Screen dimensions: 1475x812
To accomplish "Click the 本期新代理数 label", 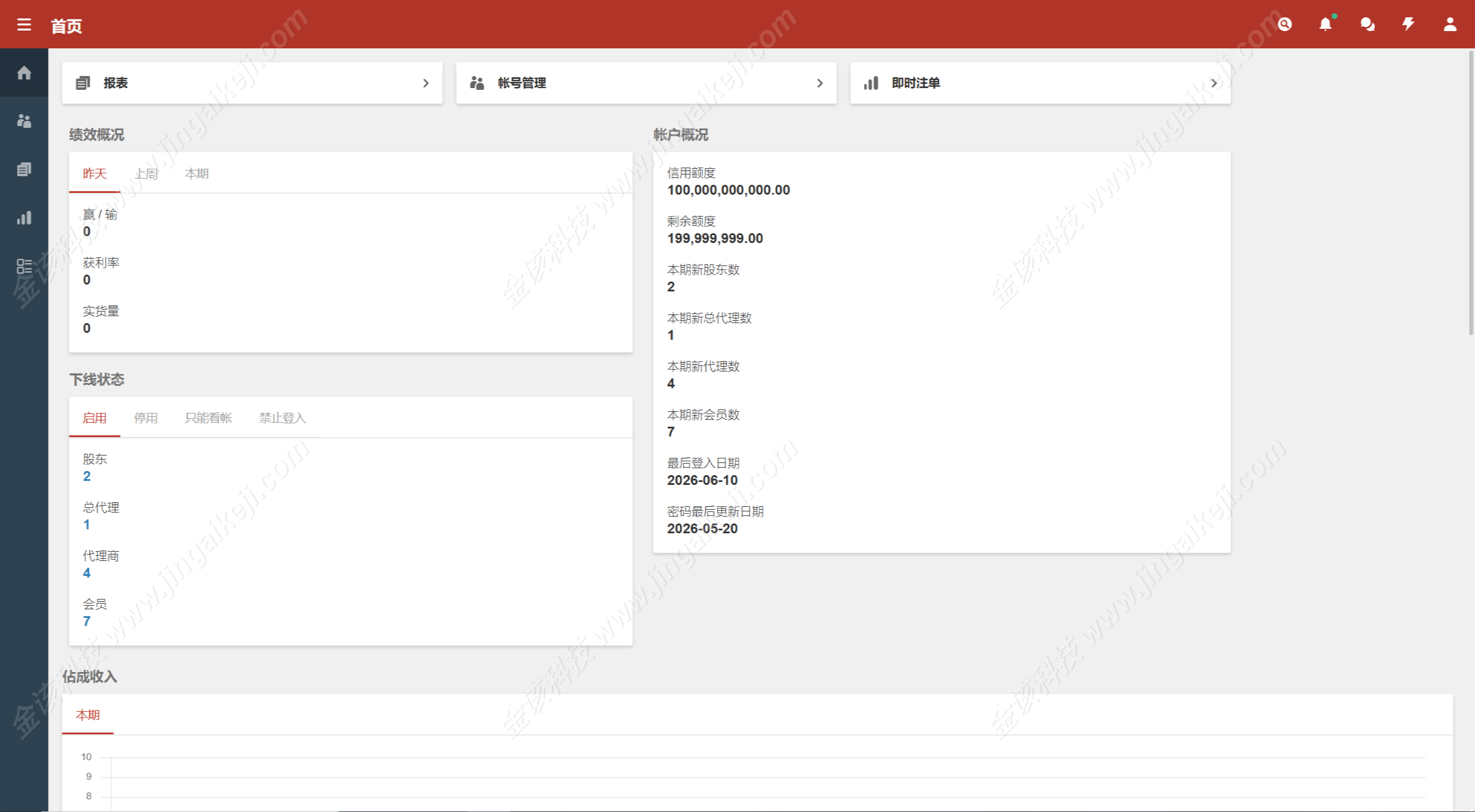I will (704, 366).
